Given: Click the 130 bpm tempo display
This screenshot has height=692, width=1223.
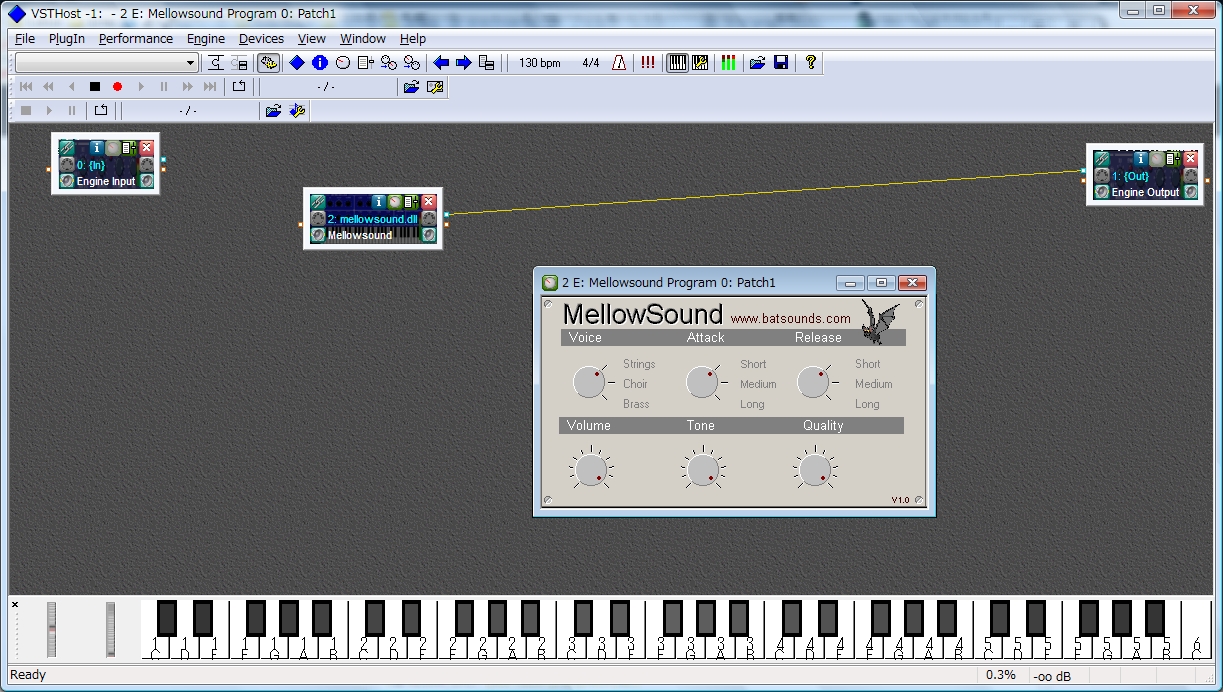Looking at the screenshot, I should point(540,63).
